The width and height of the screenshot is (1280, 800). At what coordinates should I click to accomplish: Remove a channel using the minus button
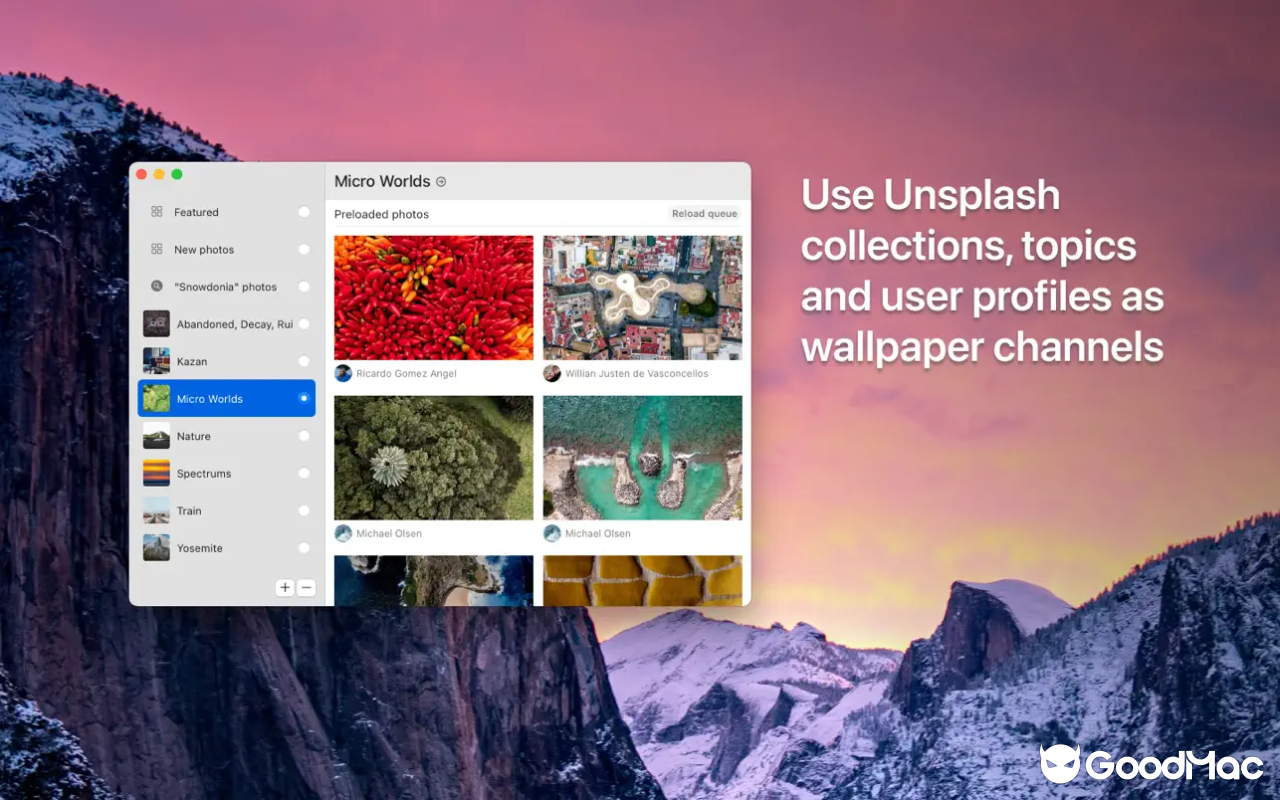pos(306,587)
